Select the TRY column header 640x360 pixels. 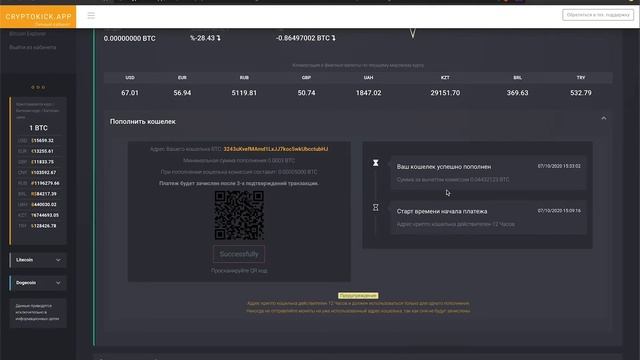(581, 78)
